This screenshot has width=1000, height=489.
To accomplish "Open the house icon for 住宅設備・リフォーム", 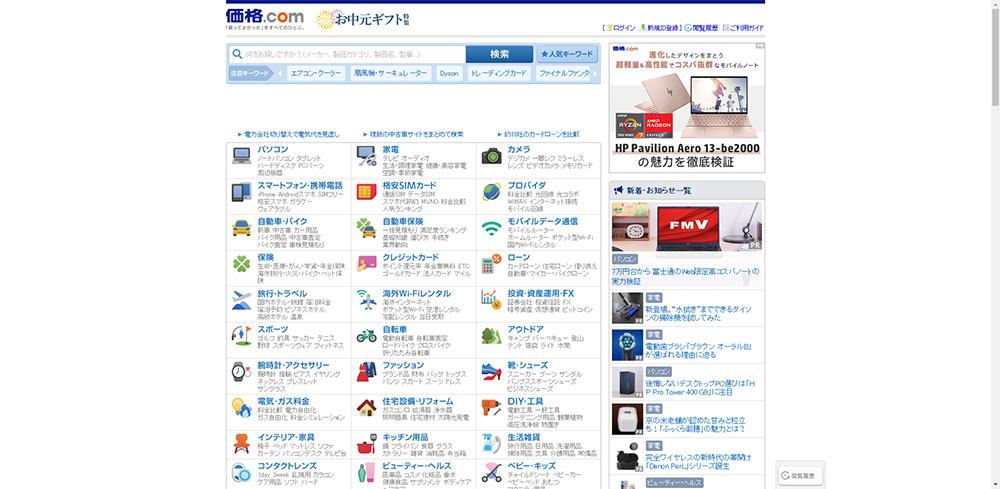I will click(366, 407).
